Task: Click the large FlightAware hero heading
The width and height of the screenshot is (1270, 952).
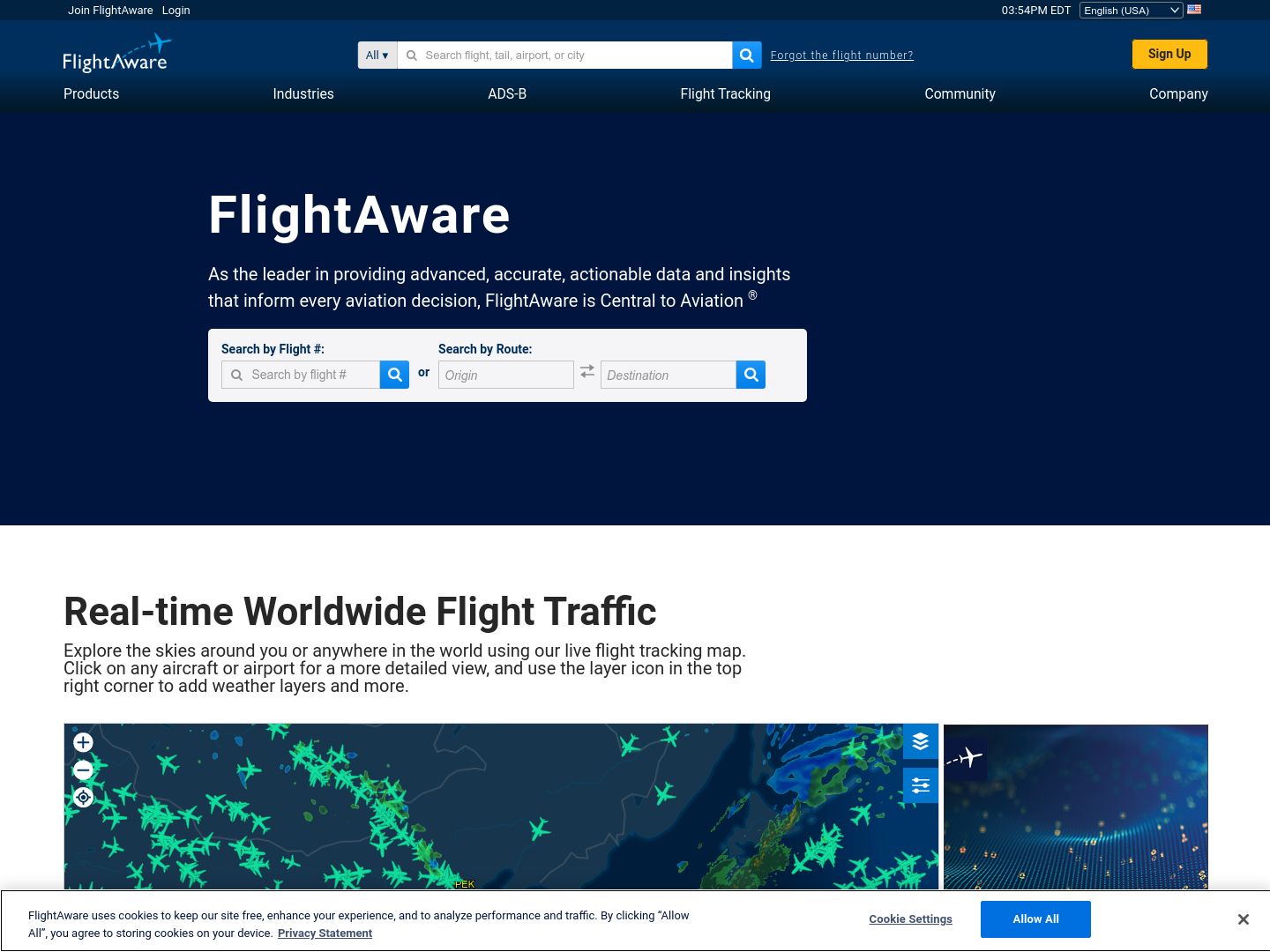Action: tap(359, 215)
